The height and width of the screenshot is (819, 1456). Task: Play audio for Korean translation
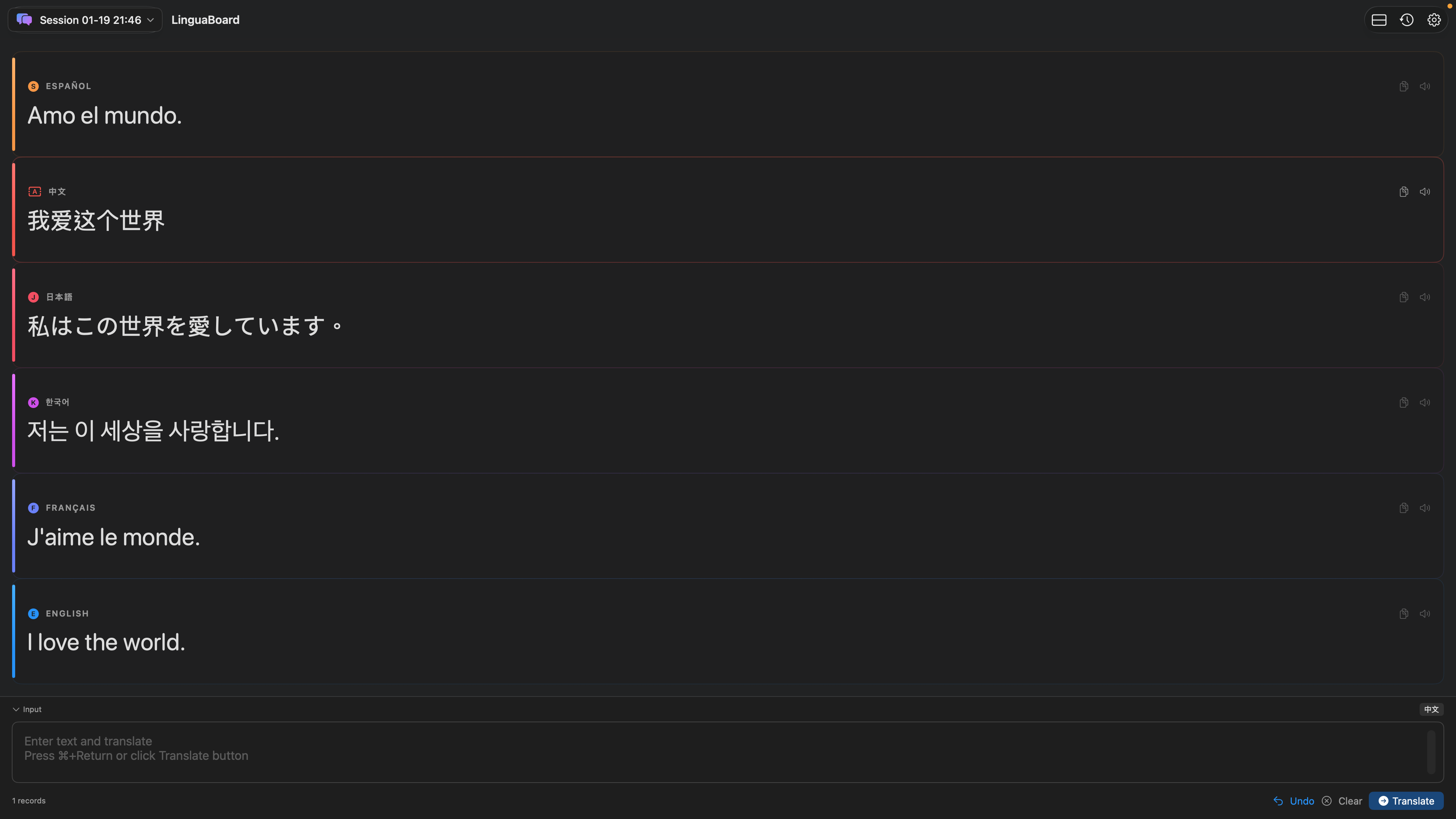(x=1425, y=402)
